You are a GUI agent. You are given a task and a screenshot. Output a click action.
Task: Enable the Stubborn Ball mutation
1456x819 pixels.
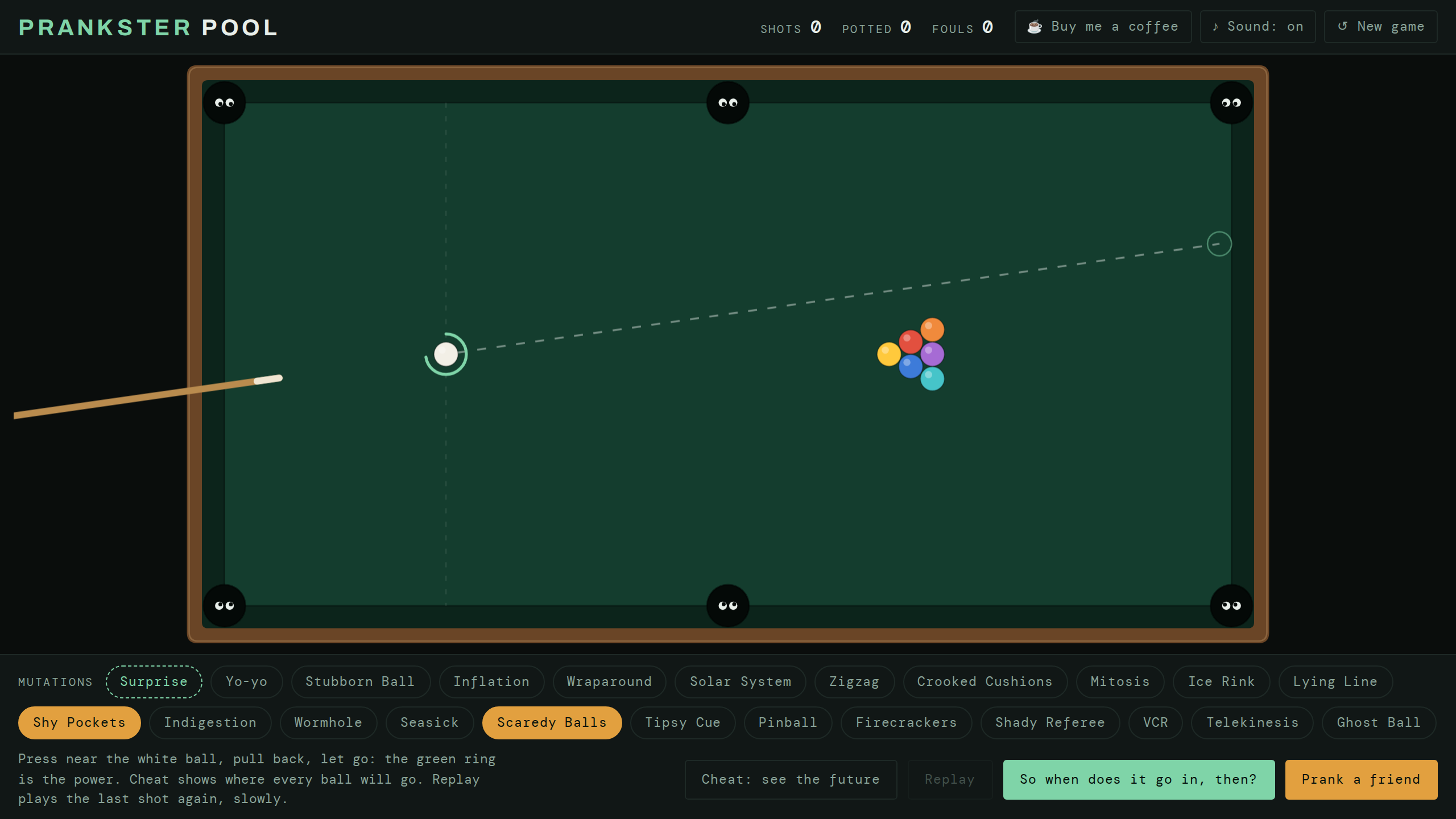pyautogui.click(x=361, y=682)
